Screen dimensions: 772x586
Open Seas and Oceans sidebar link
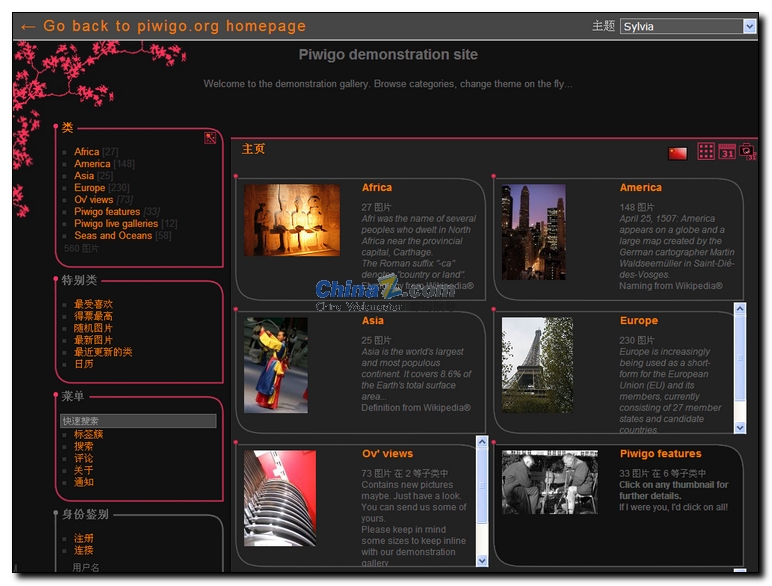tap(113, 235)
